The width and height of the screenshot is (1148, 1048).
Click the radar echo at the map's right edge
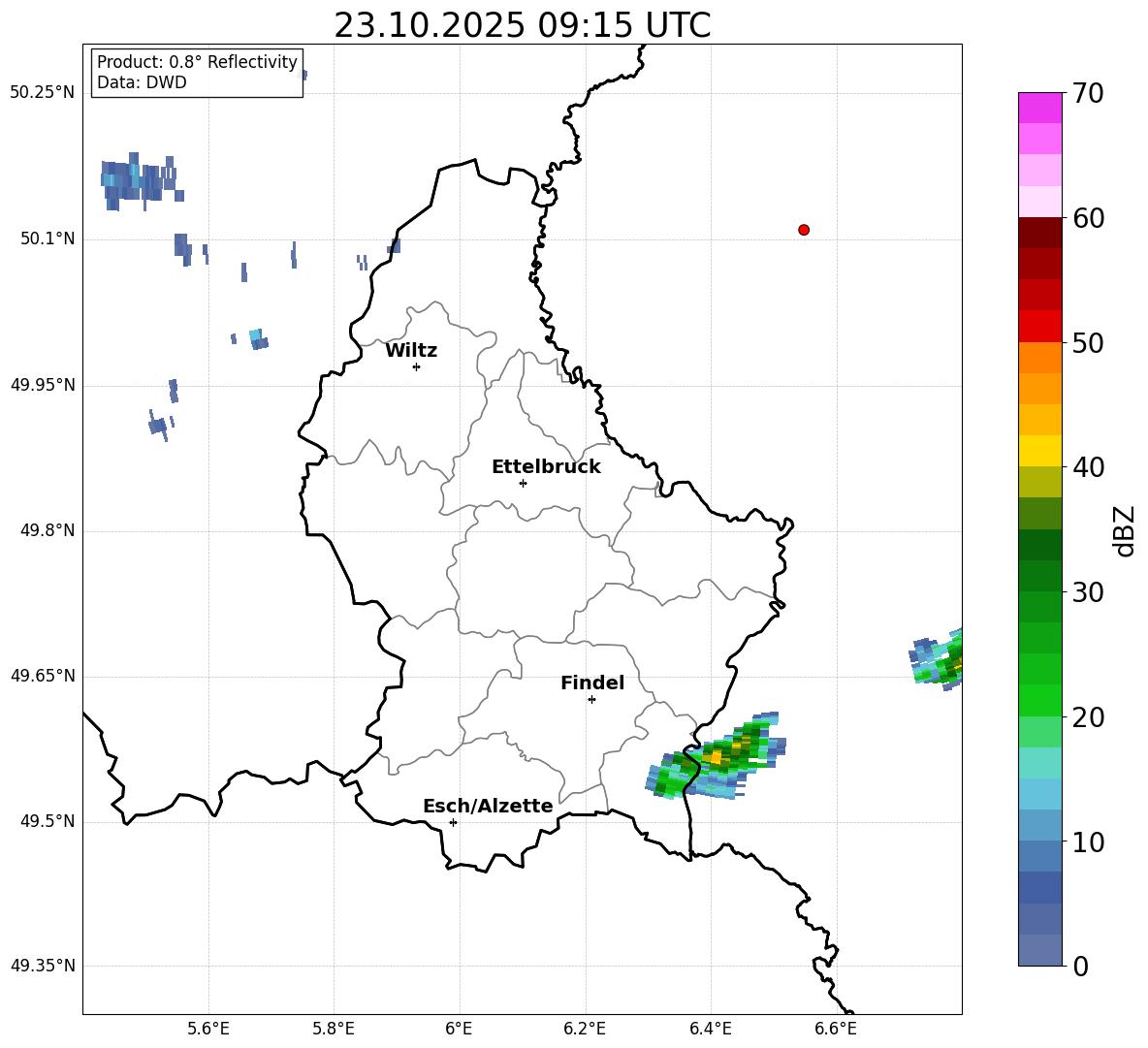pyautogui.click(x=938, y=658)
